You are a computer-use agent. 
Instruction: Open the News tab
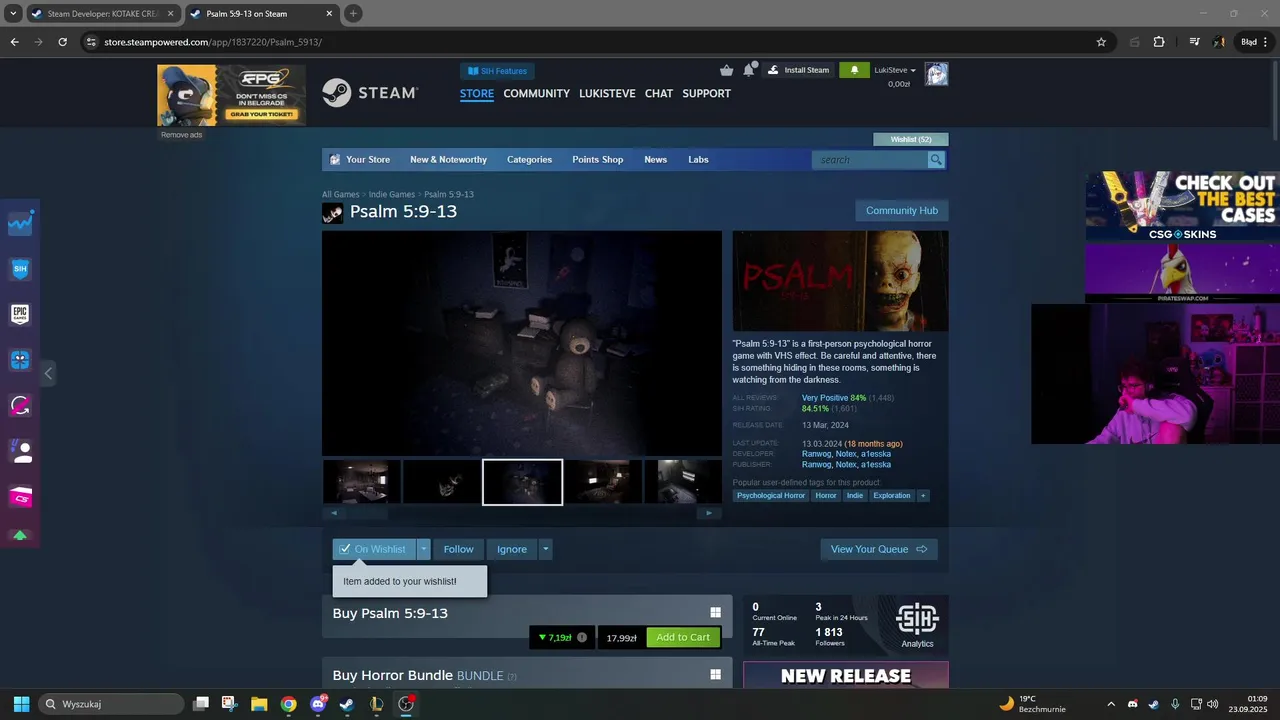(x=655, y=160)
